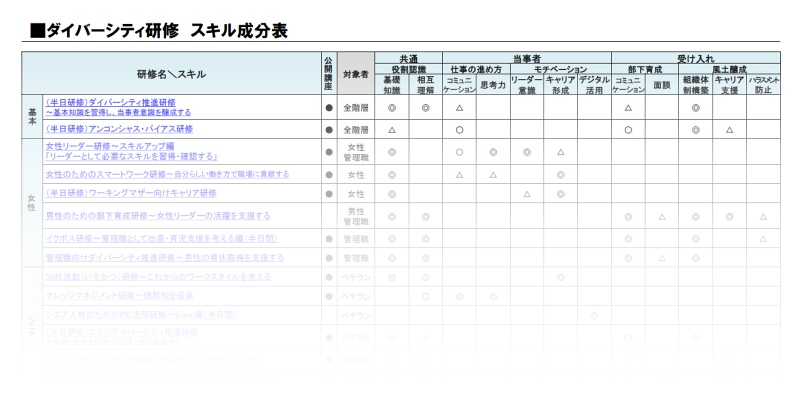This screenshot has width=800, height=395.
Task: Open 50代活動(いそかつ)研修 link
Action: pos(158,277)
